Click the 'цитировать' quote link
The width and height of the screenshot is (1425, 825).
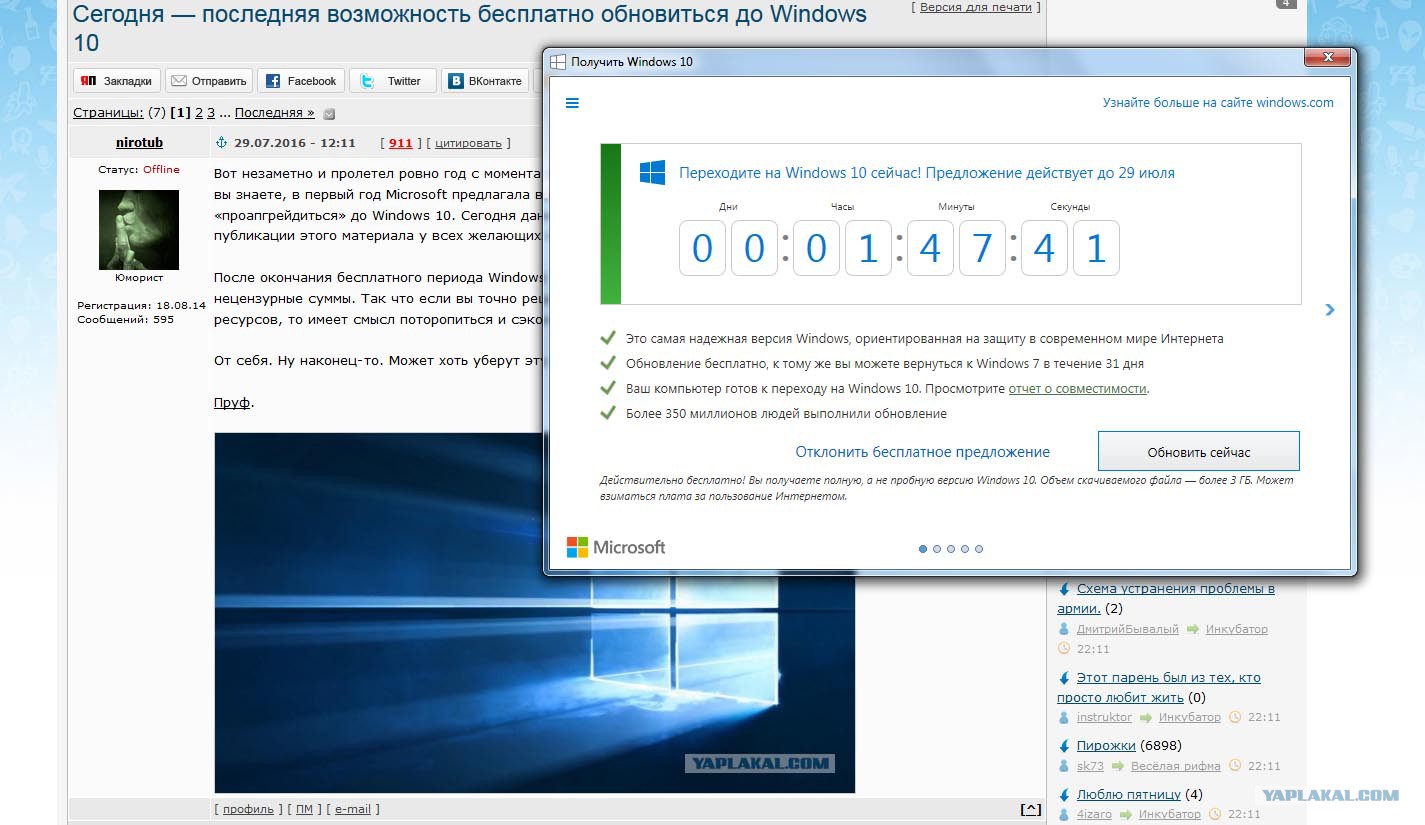pos(468,143)
